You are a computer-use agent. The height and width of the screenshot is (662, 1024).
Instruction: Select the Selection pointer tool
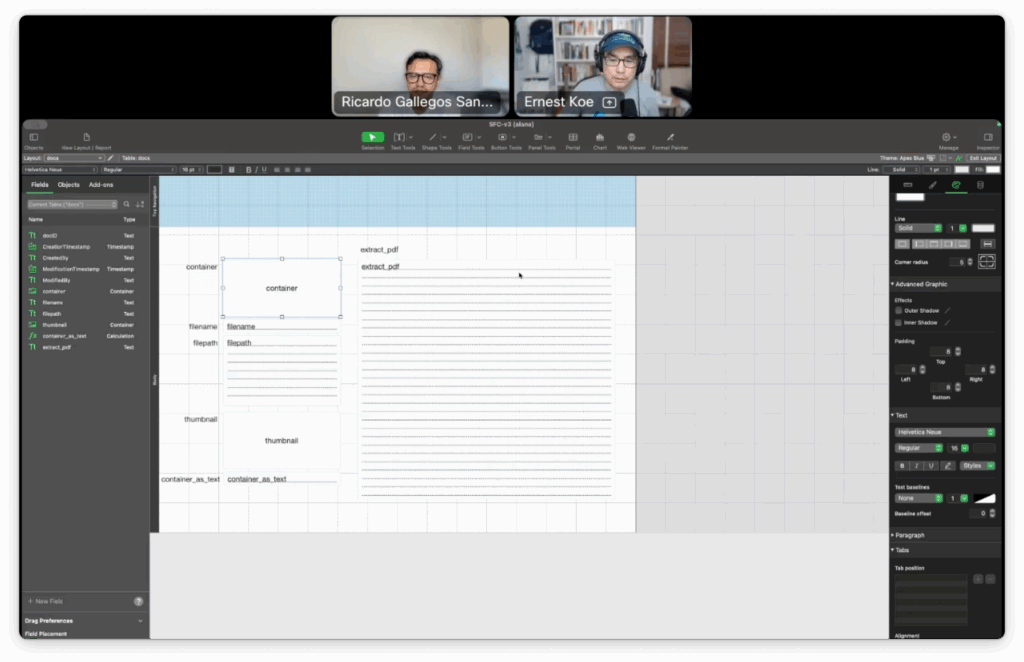[x=372, y=137]
